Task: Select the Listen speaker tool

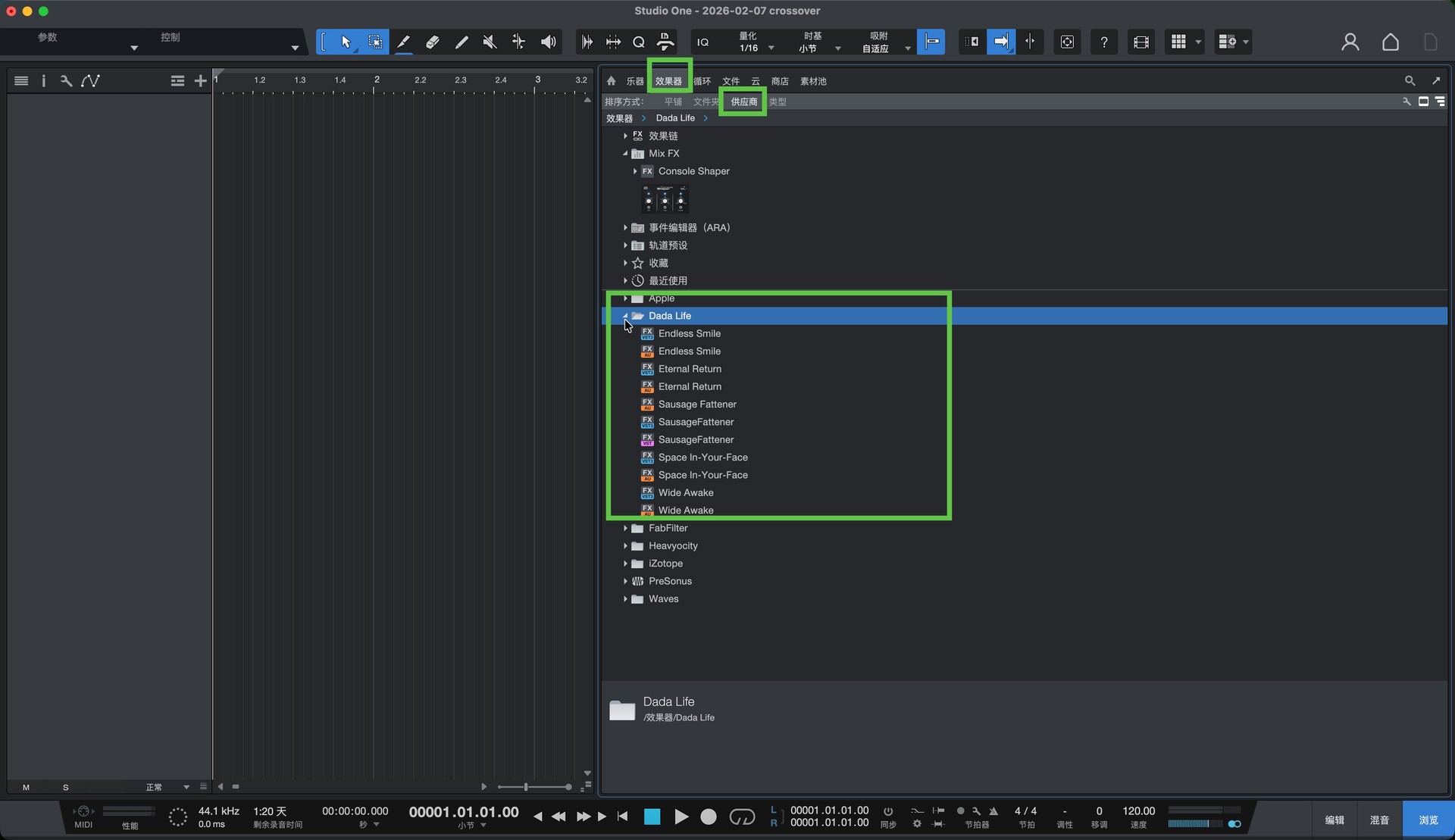Action: [x=548, y=42]
